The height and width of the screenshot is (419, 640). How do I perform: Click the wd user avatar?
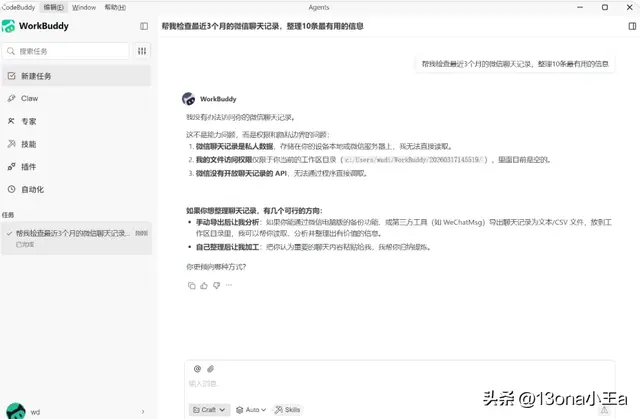tap(16, 411)
